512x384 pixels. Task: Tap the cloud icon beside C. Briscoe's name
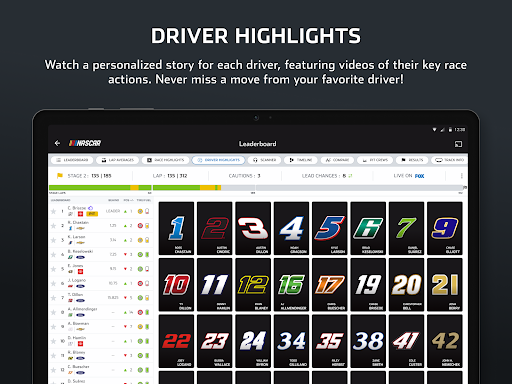click(90, 208)
